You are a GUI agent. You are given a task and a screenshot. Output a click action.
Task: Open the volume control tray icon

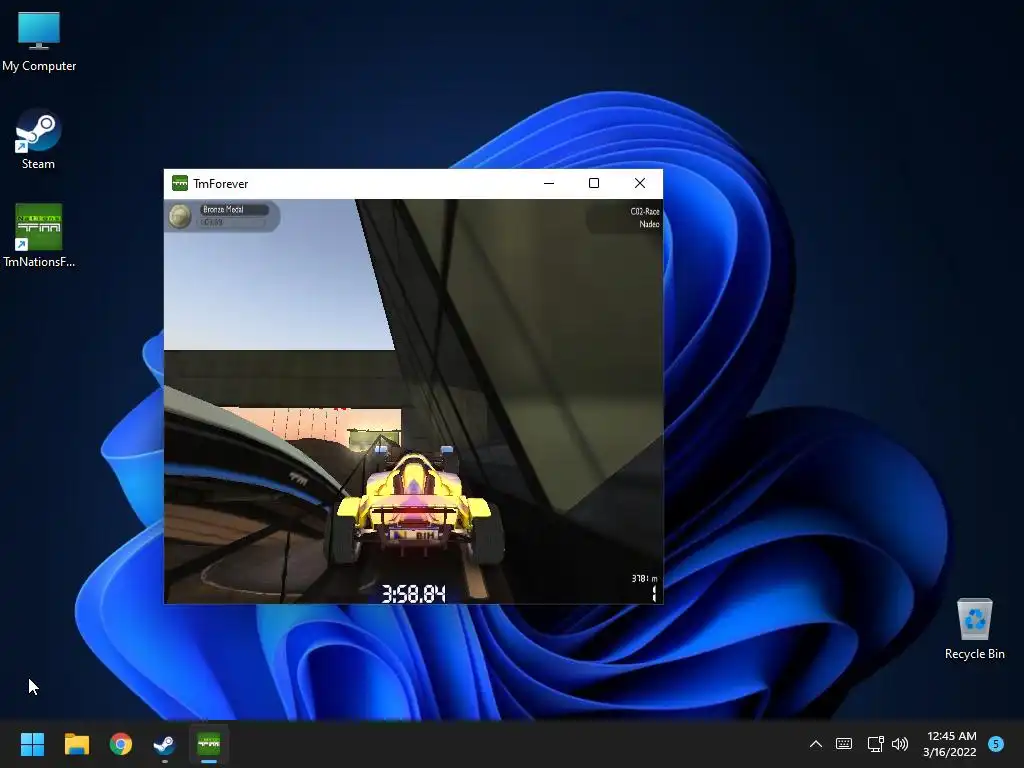900,744
